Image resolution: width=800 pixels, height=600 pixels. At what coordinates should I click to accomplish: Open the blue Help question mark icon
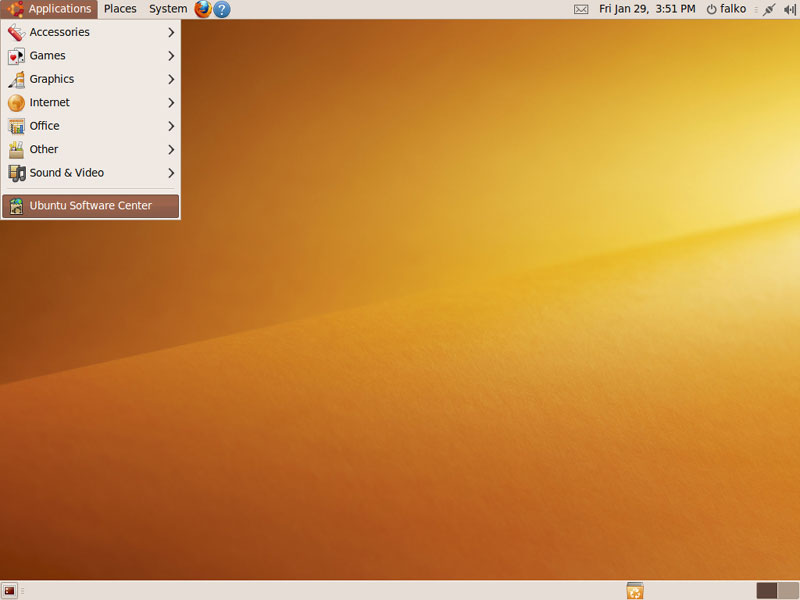pos(222,9)
